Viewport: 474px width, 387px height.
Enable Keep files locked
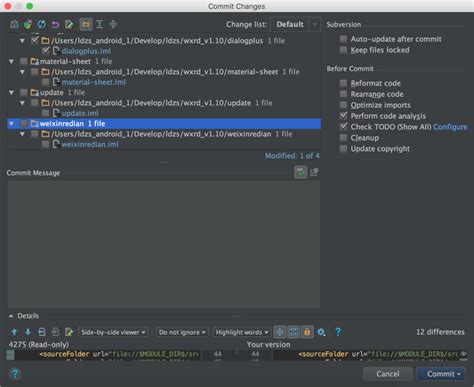343,50
